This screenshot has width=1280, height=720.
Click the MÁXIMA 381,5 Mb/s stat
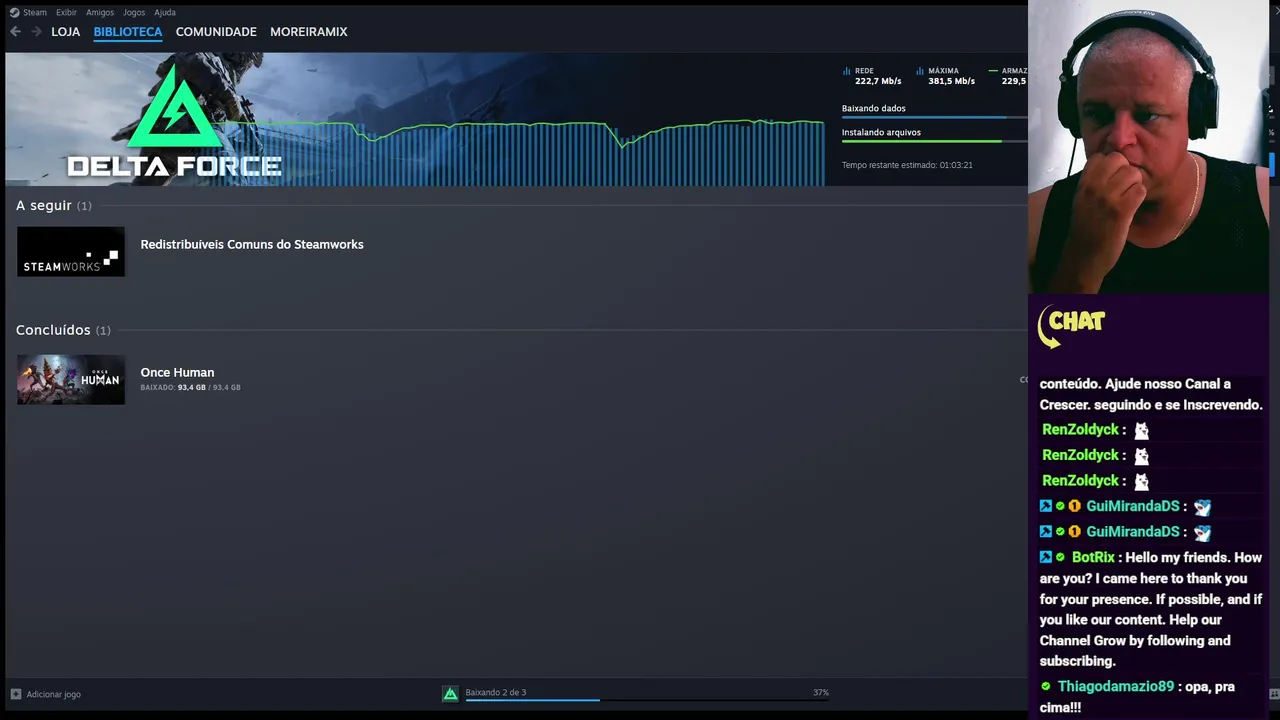coord(945,76)
